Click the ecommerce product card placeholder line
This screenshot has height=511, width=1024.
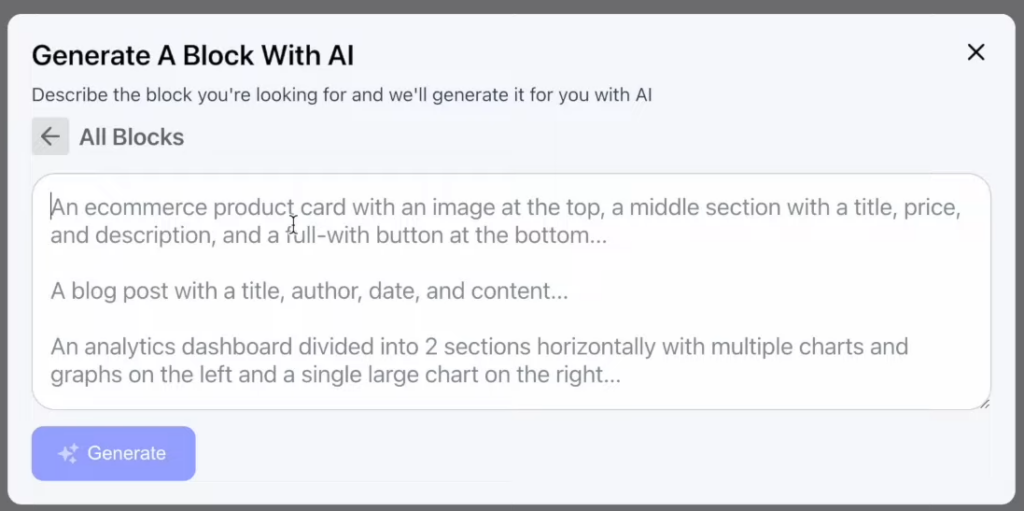coord(506,208)
